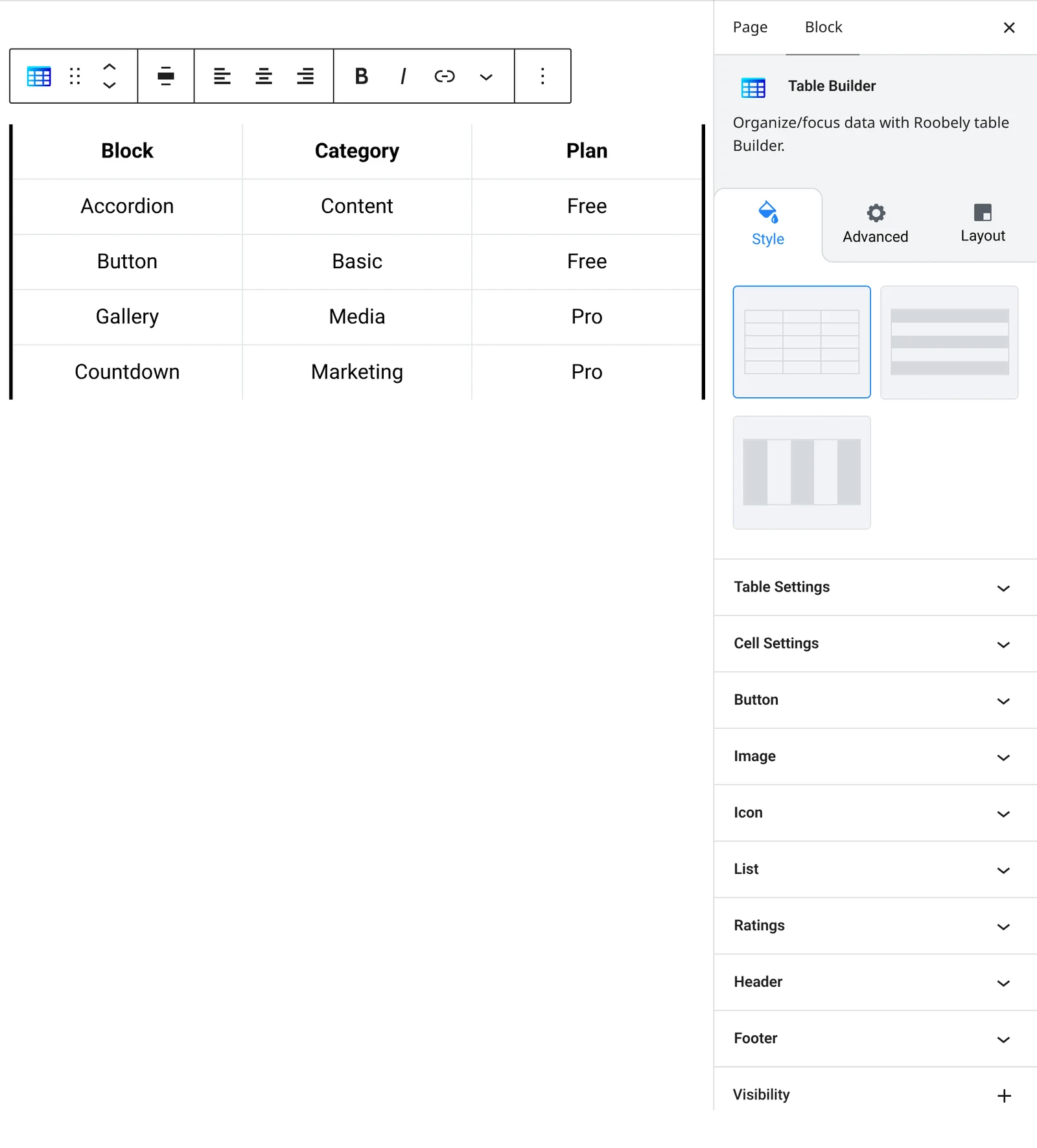The height and width of the screenshot is (1148, 1037).
Task: Click the 'Plan' header cell
Action: point(587,151)
